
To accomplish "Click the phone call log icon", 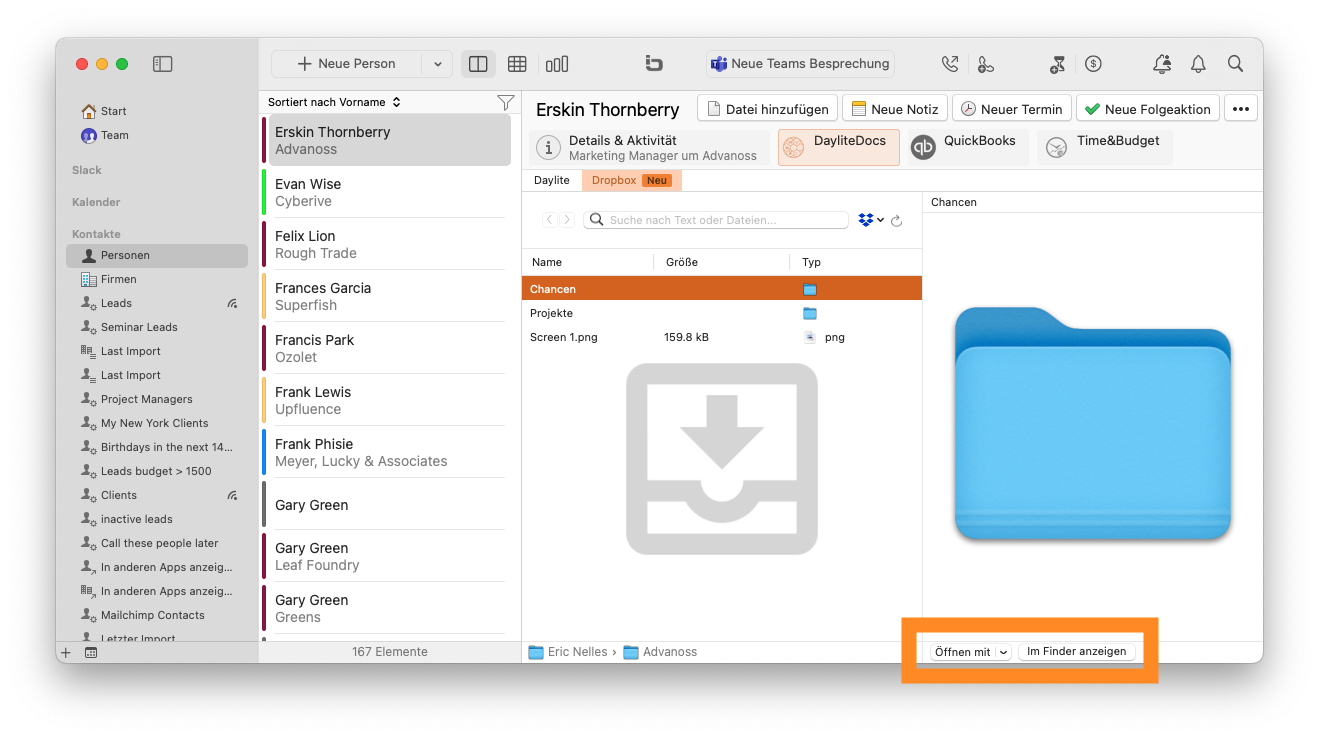I will coord(949,64).
